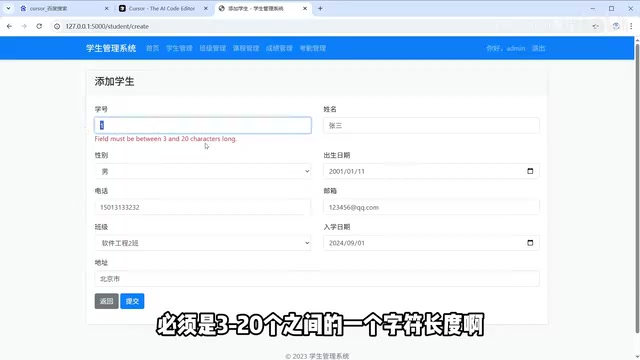Click the media control icon in toolbar
The height and width of the screenshot is (360, 640).
pos(596,26)
